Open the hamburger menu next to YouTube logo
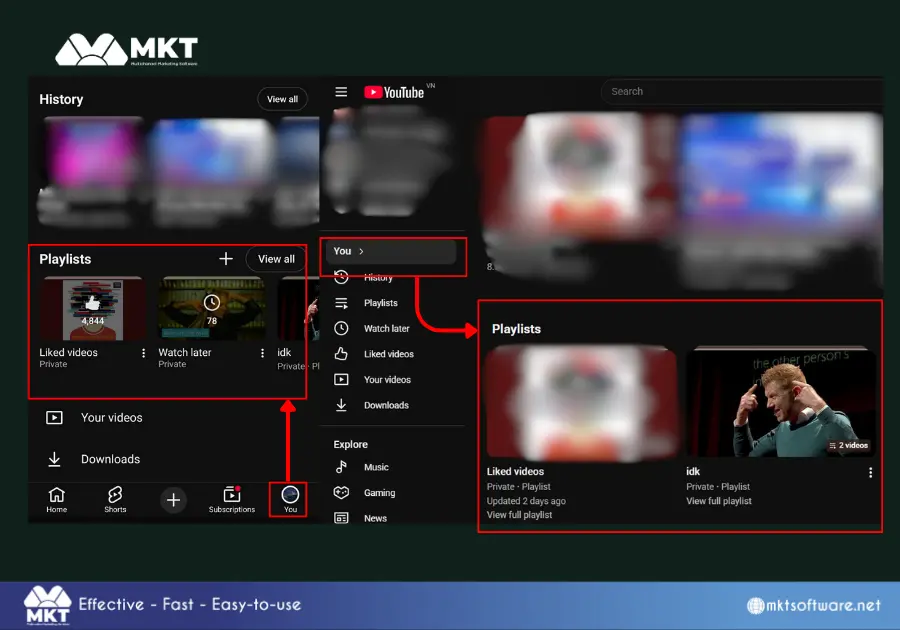 pyautogui.click(x=341, y=92)
